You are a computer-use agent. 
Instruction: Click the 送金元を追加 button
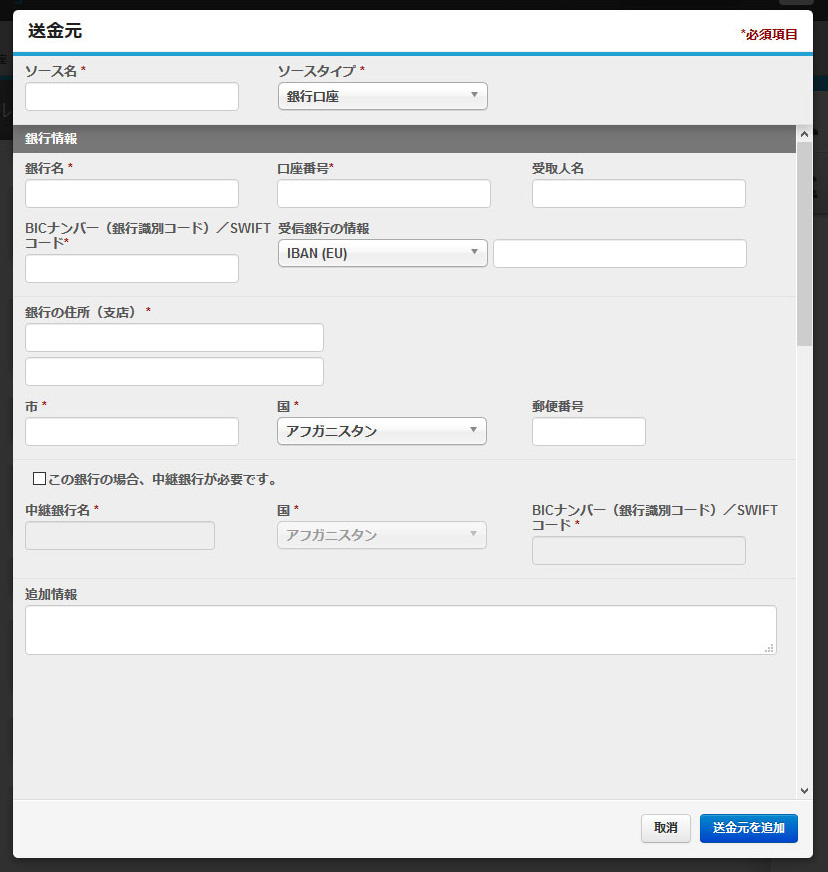[x=748, y=828]
